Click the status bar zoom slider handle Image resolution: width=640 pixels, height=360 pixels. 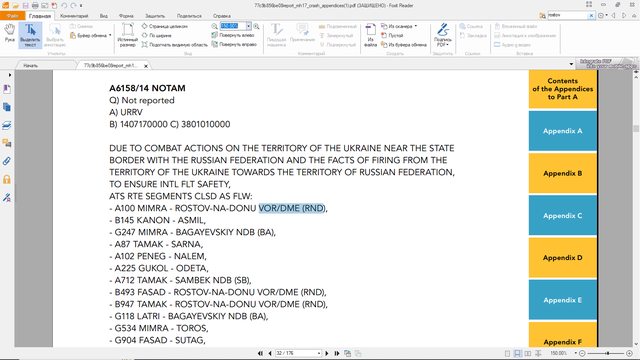coord(608,353)
